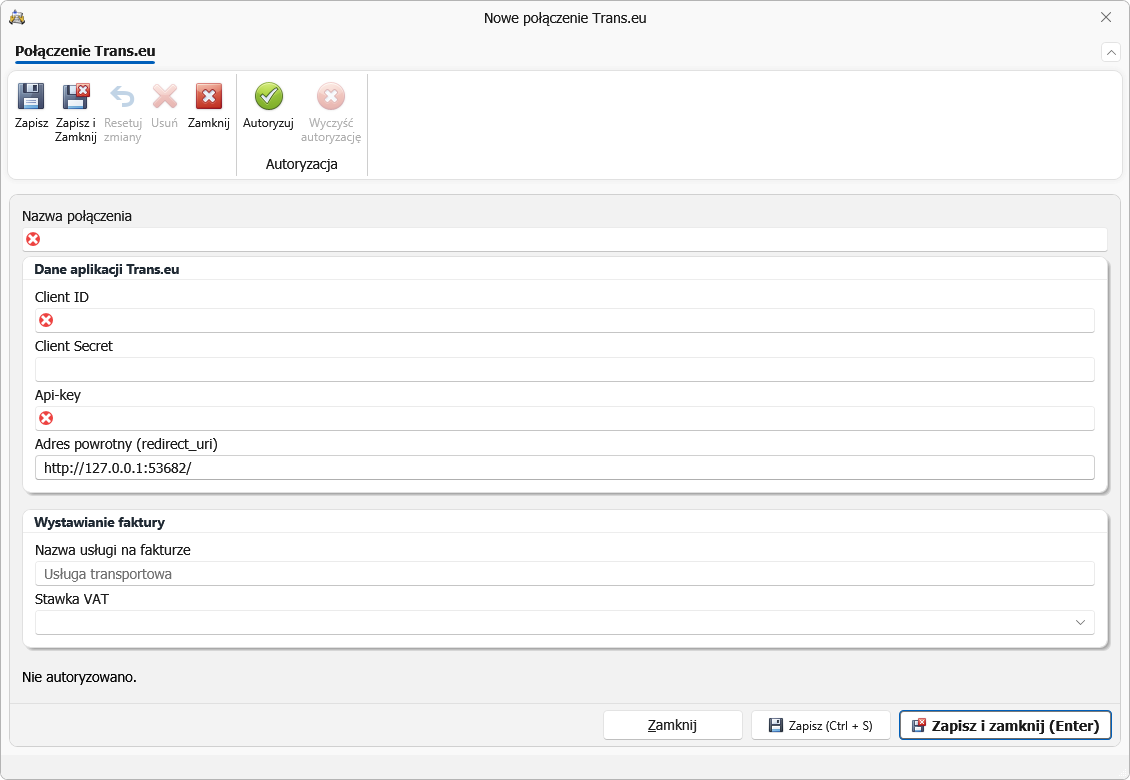
Task: Click the 'Stawka VAT' label
Action: click(x=71, y=599)
